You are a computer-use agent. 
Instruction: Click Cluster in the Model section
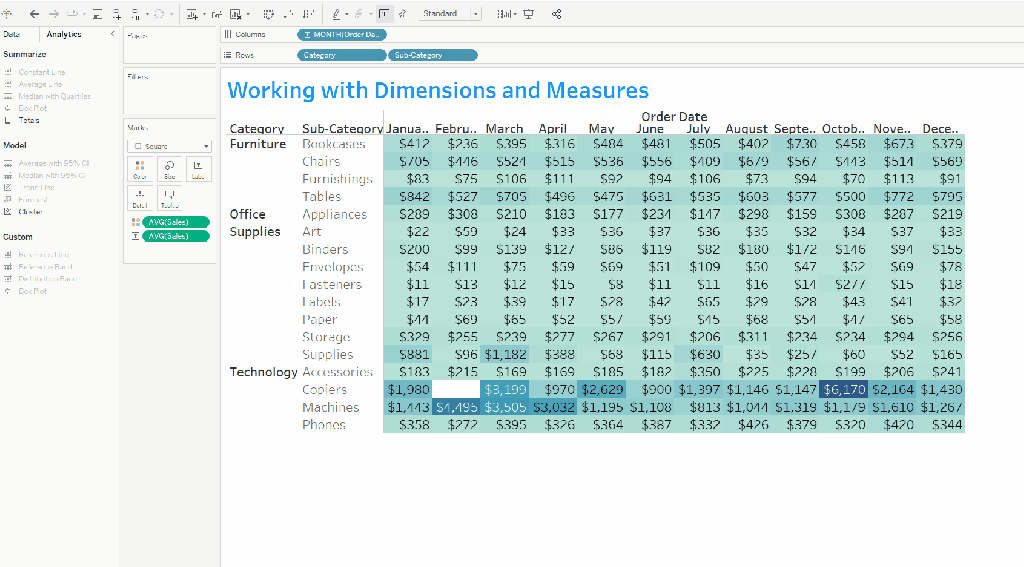pos(29,211)
